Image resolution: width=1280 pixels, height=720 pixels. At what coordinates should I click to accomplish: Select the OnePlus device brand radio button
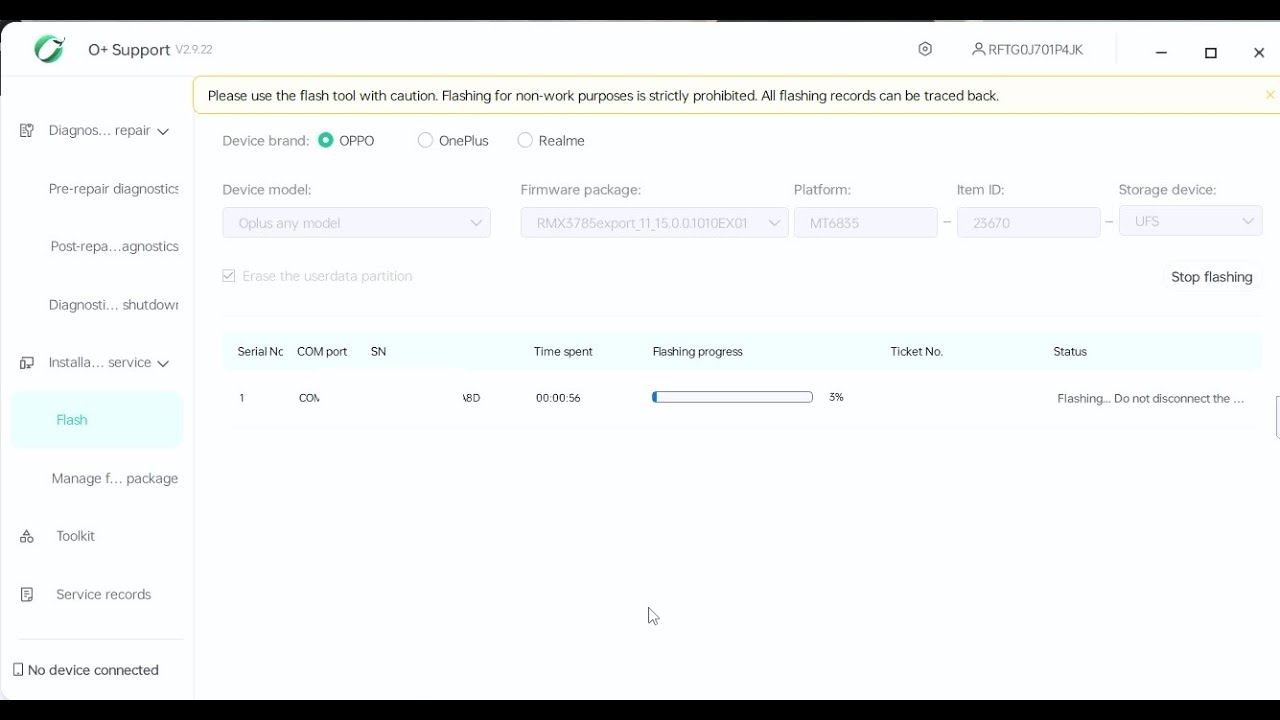click(425, 140)
